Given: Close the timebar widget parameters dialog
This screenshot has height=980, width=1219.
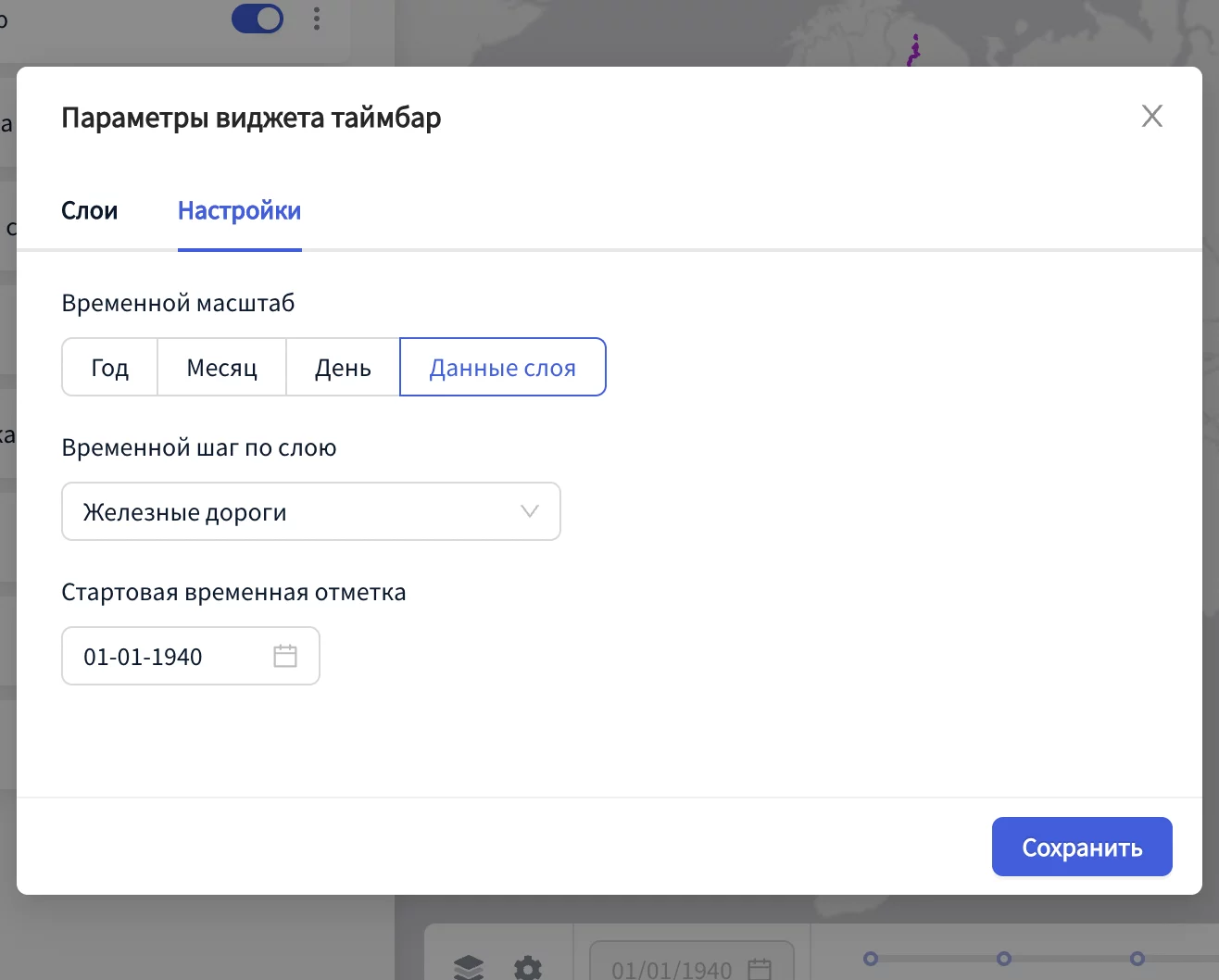Looking at the screenshot, I should coord(1151,116).
